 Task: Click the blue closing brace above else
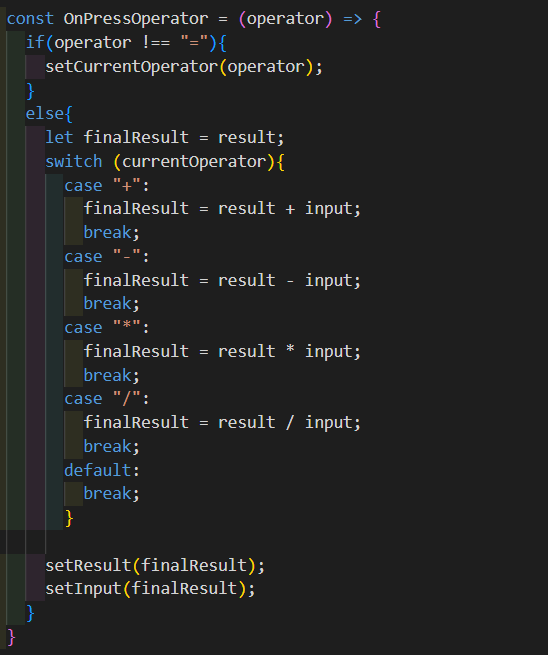coord(30,91)
